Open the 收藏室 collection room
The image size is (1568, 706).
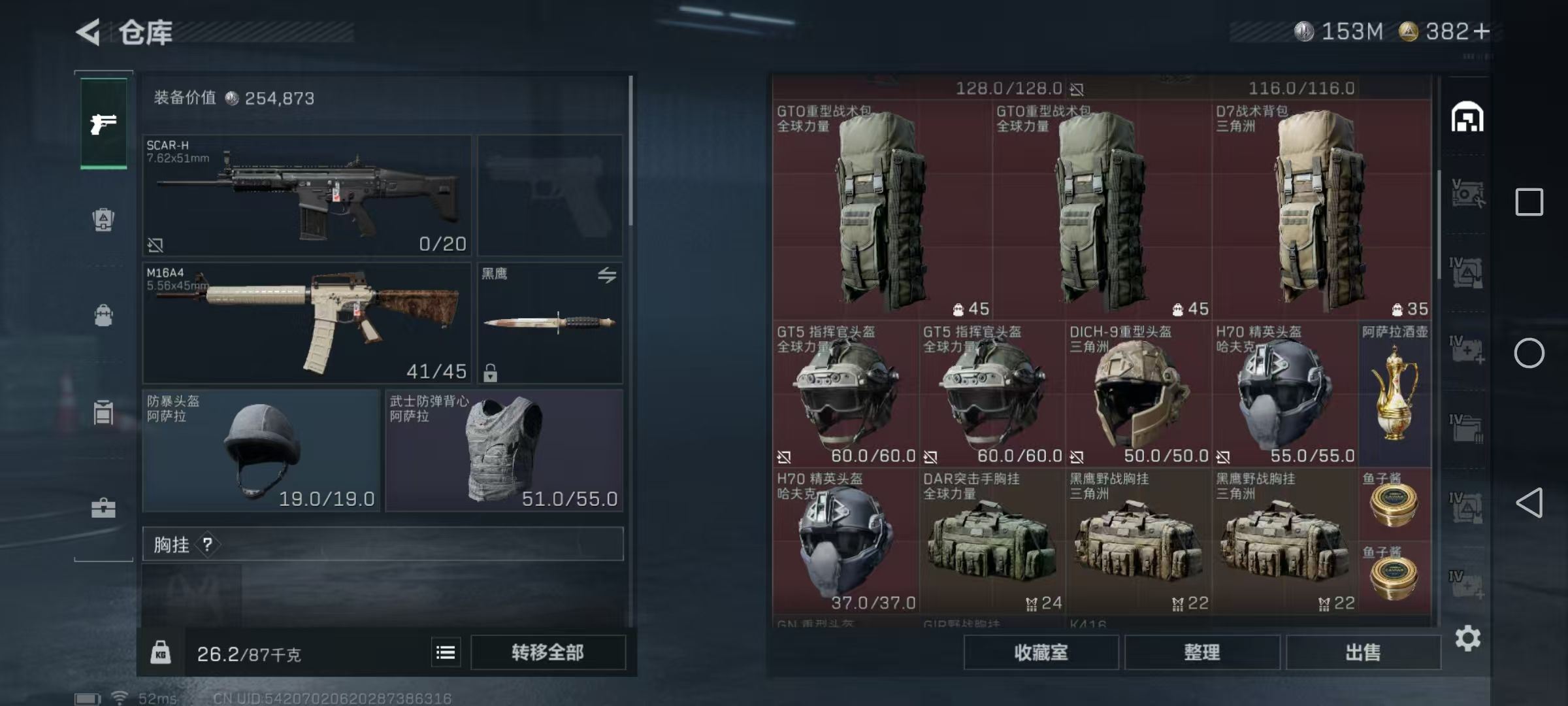[x=1041, y=652]
